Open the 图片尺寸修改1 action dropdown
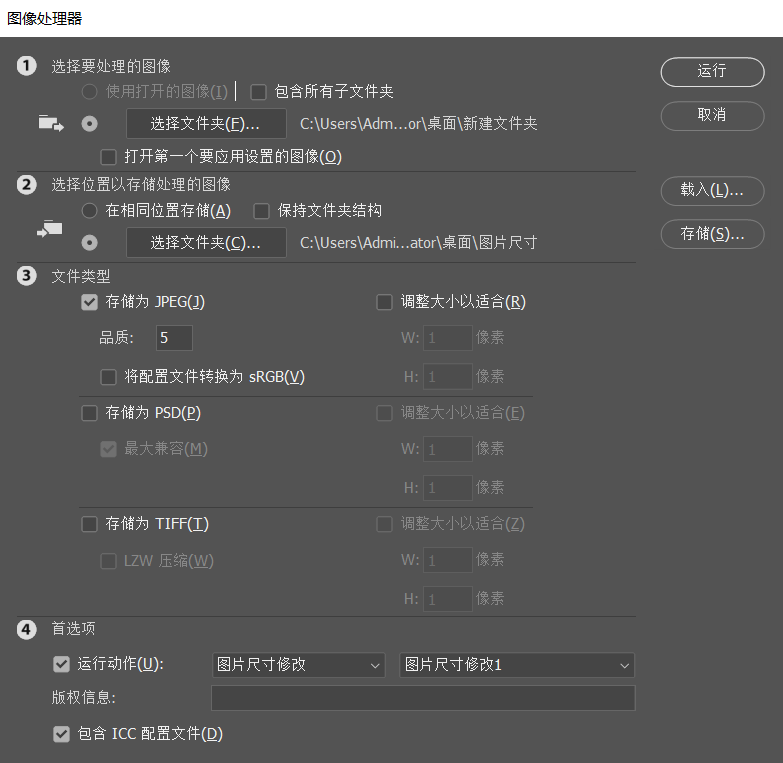The width and height of the screenshot is (783, 763). pyautogui.click(x=517, y=665)
